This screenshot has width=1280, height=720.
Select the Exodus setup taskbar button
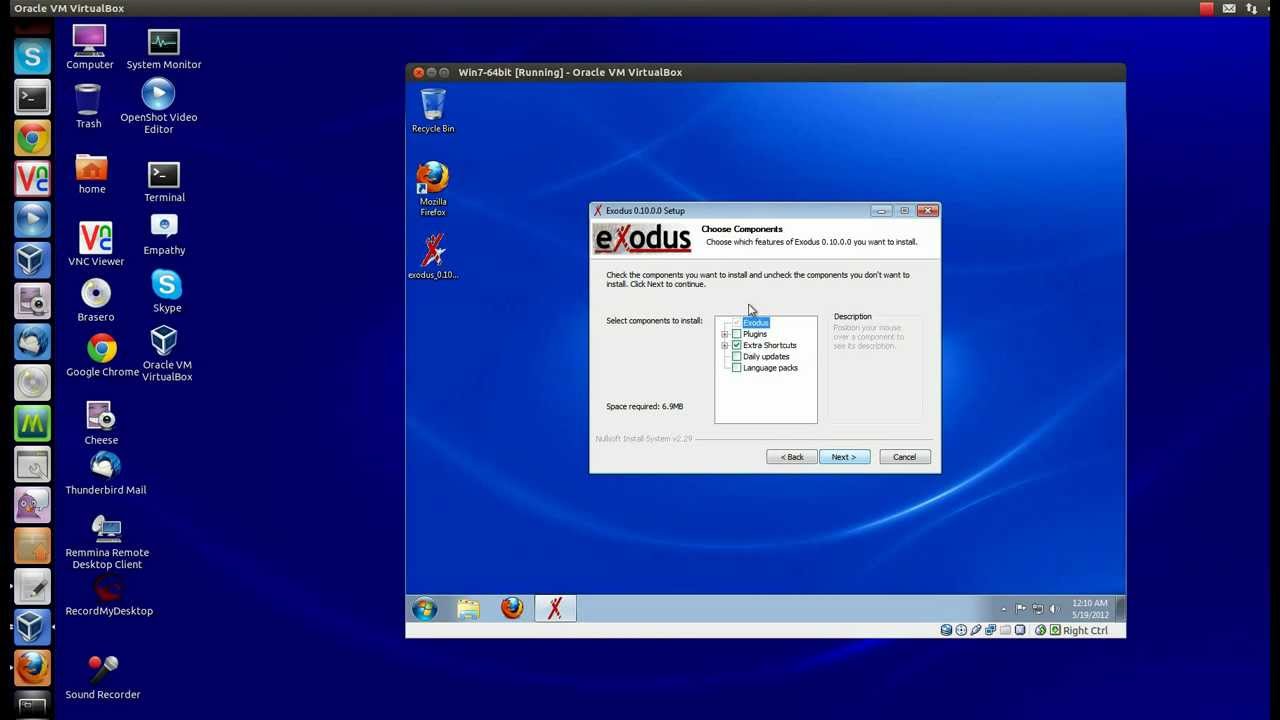click(555, 608)
